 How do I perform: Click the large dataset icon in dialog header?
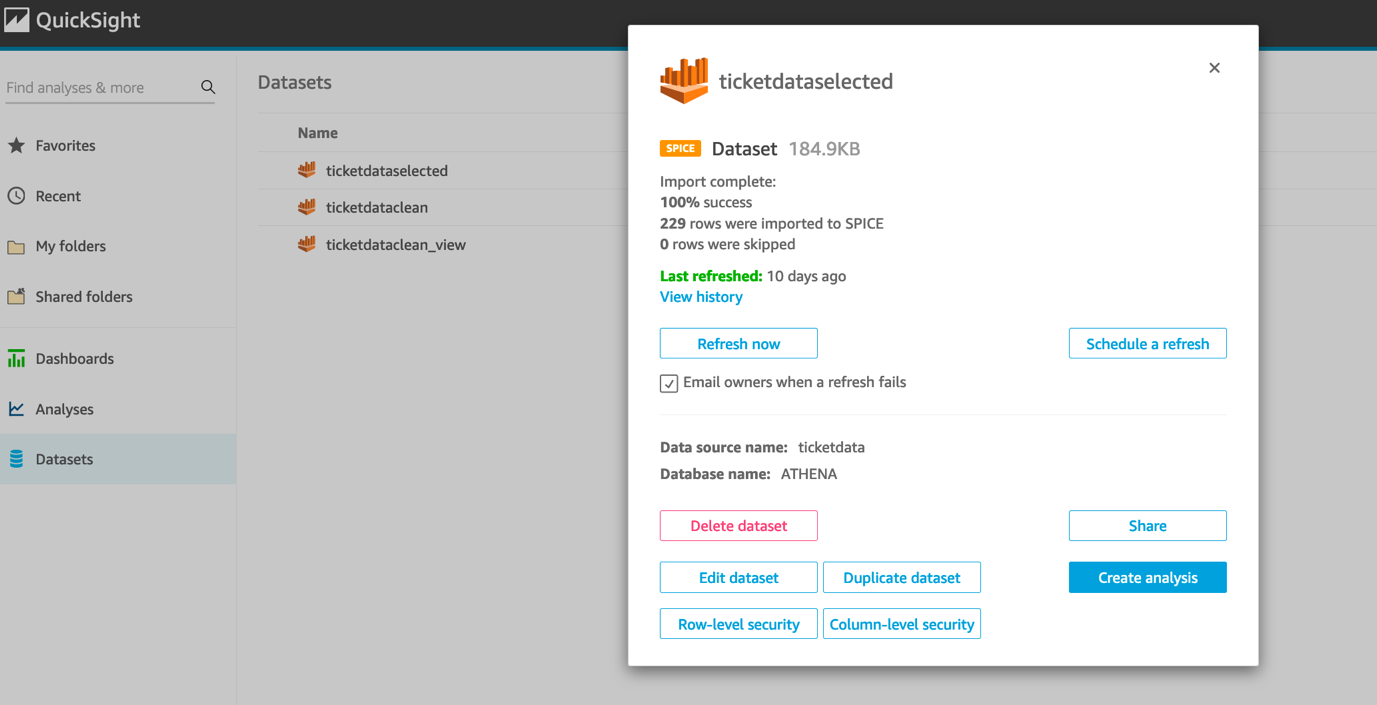coord(684,81)
